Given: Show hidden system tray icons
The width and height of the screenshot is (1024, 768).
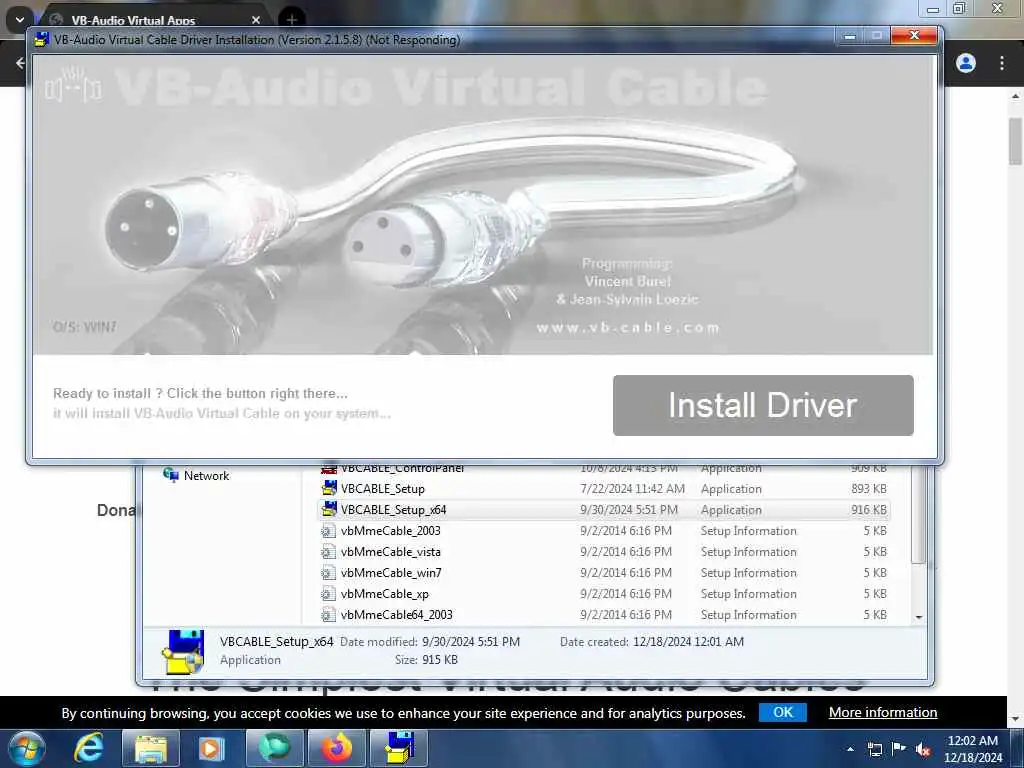Looking at the screenshot, I should pos(850,749).
